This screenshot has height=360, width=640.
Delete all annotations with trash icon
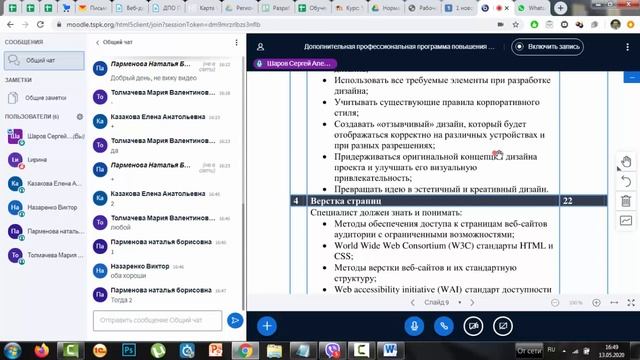point(626,201)
